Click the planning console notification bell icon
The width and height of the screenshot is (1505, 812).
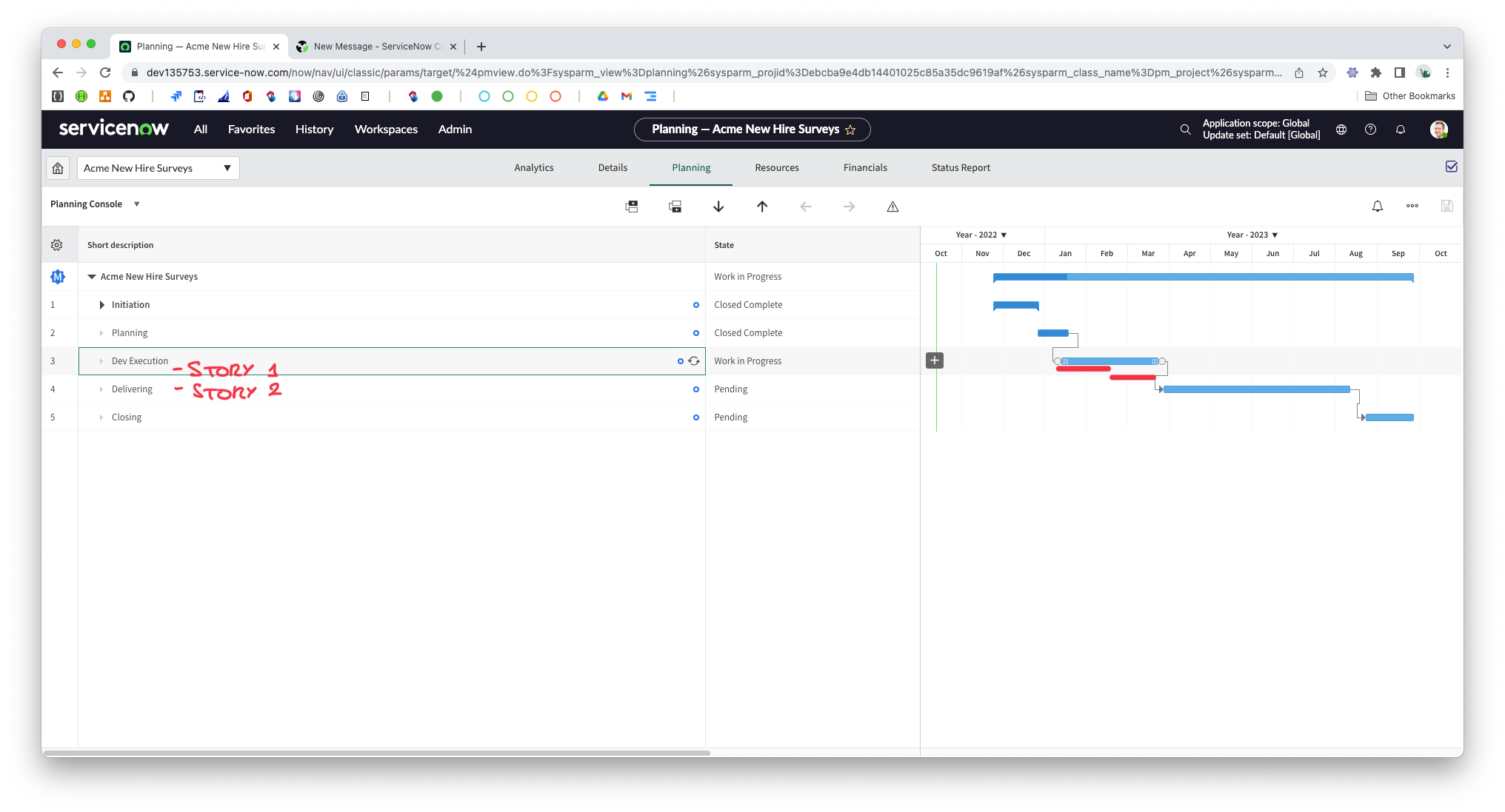(1378, 207)
